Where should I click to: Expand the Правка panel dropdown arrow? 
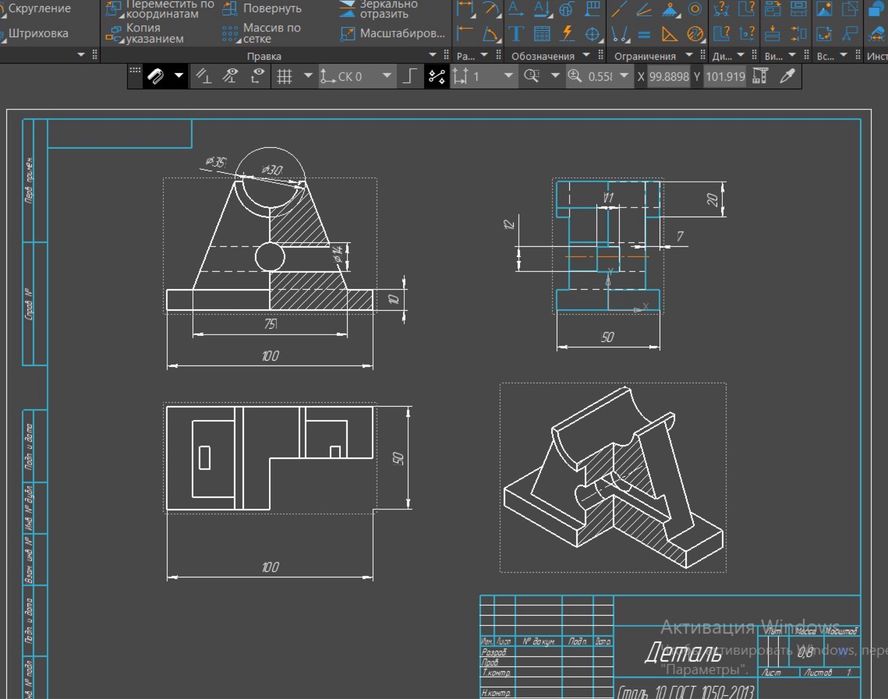click(x=433, y=55)
